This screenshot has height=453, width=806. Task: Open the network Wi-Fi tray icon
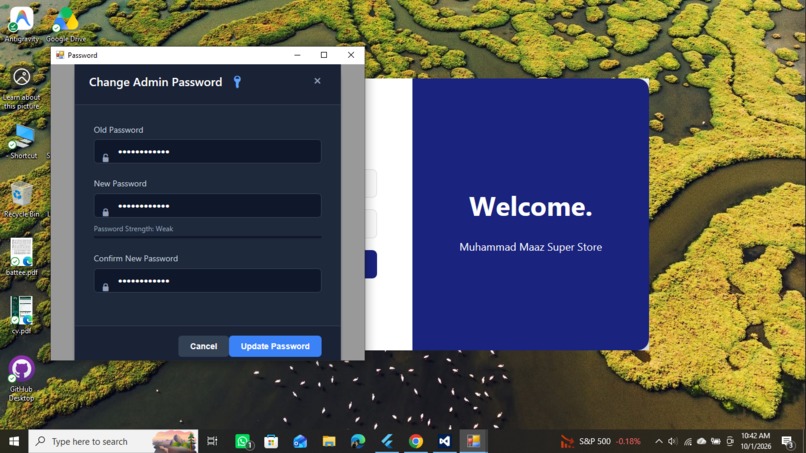tap(687, 441)
